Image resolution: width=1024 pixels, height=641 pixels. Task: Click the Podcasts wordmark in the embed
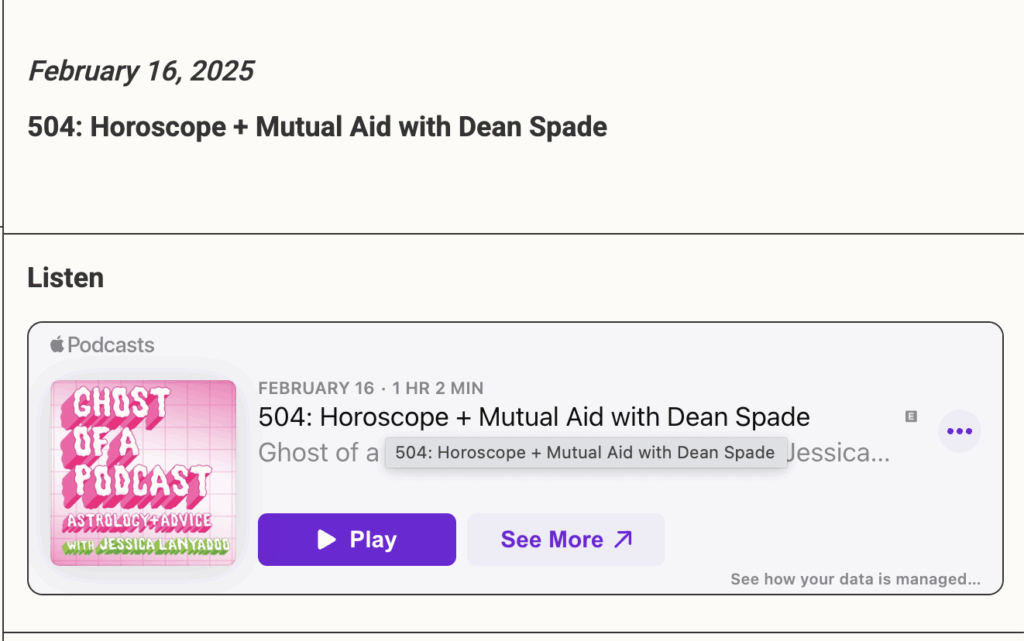coord(111,345)
